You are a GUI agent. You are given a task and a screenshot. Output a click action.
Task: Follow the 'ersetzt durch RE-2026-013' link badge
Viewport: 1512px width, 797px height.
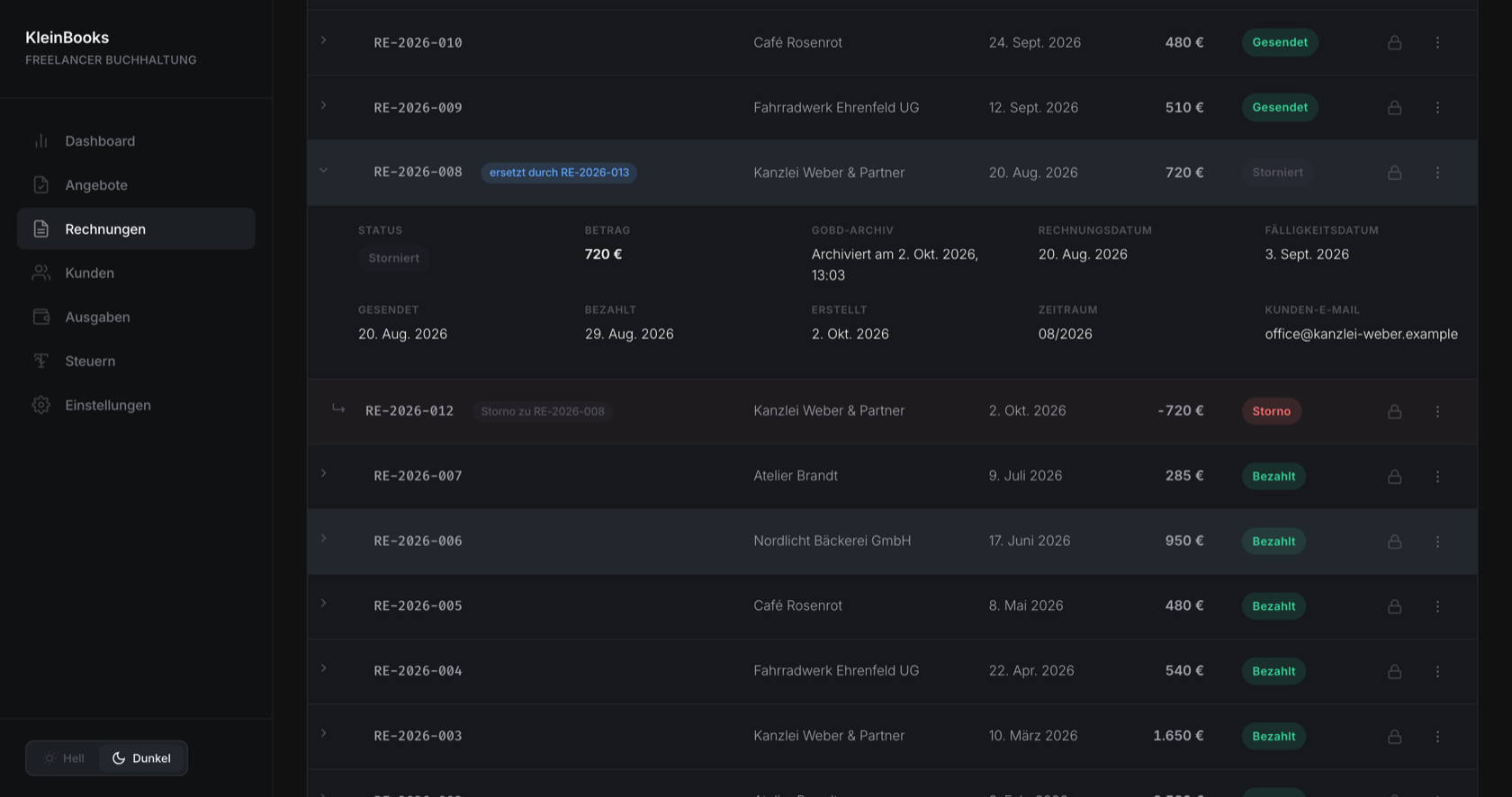point(559,173)
